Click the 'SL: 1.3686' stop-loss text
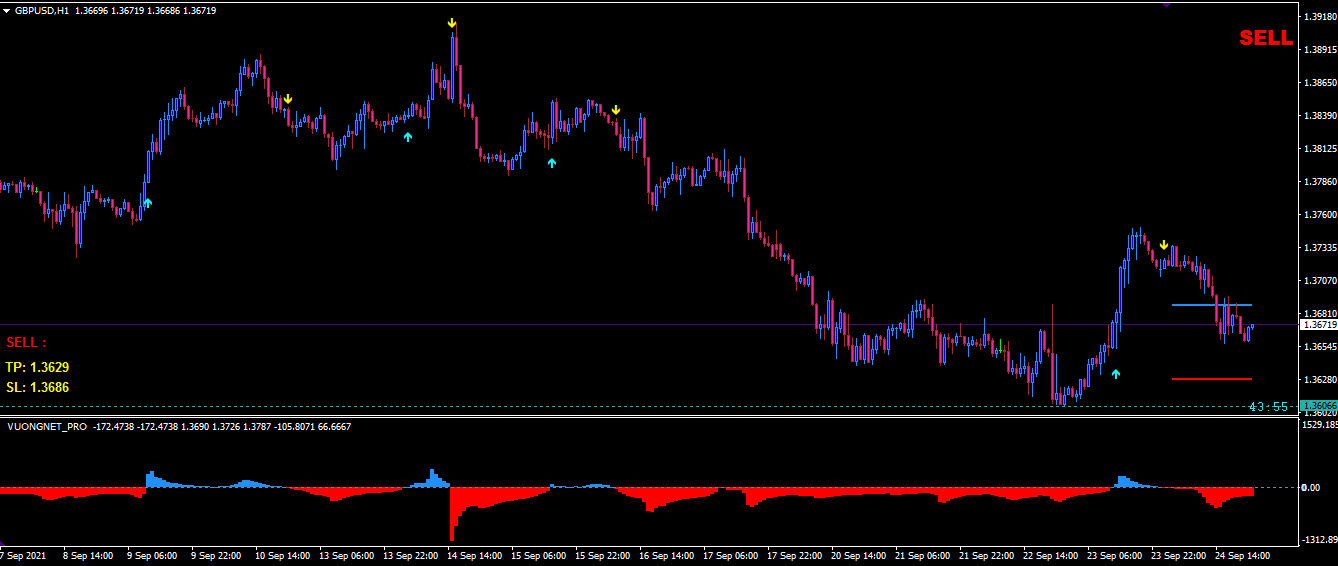1338x566 pixels. pyautogui.click(x=37, y=387)
